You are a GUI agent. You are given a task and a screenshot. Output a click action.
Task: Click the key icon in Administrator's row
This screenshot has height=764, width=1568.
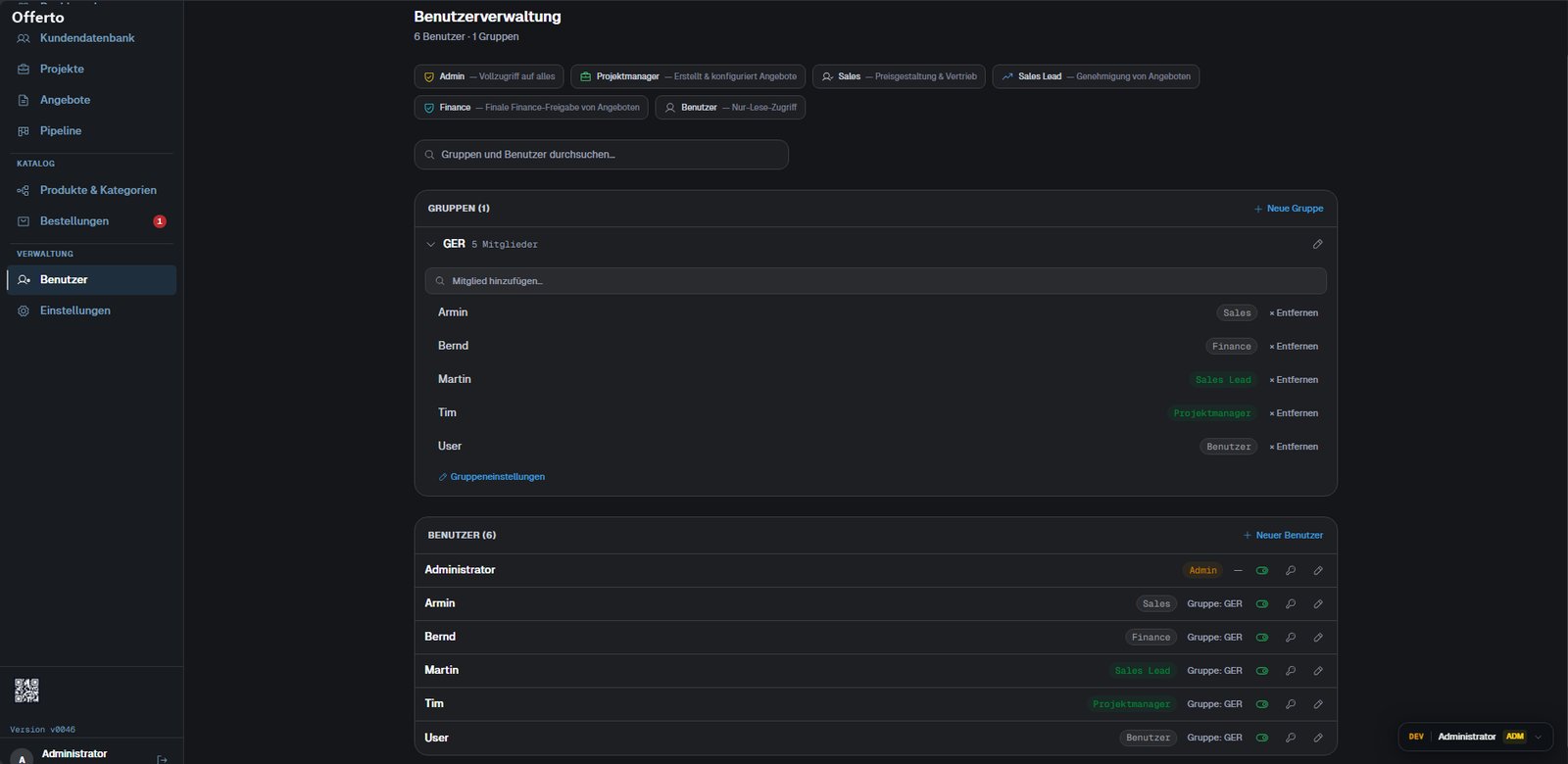tap(1291, 571)
